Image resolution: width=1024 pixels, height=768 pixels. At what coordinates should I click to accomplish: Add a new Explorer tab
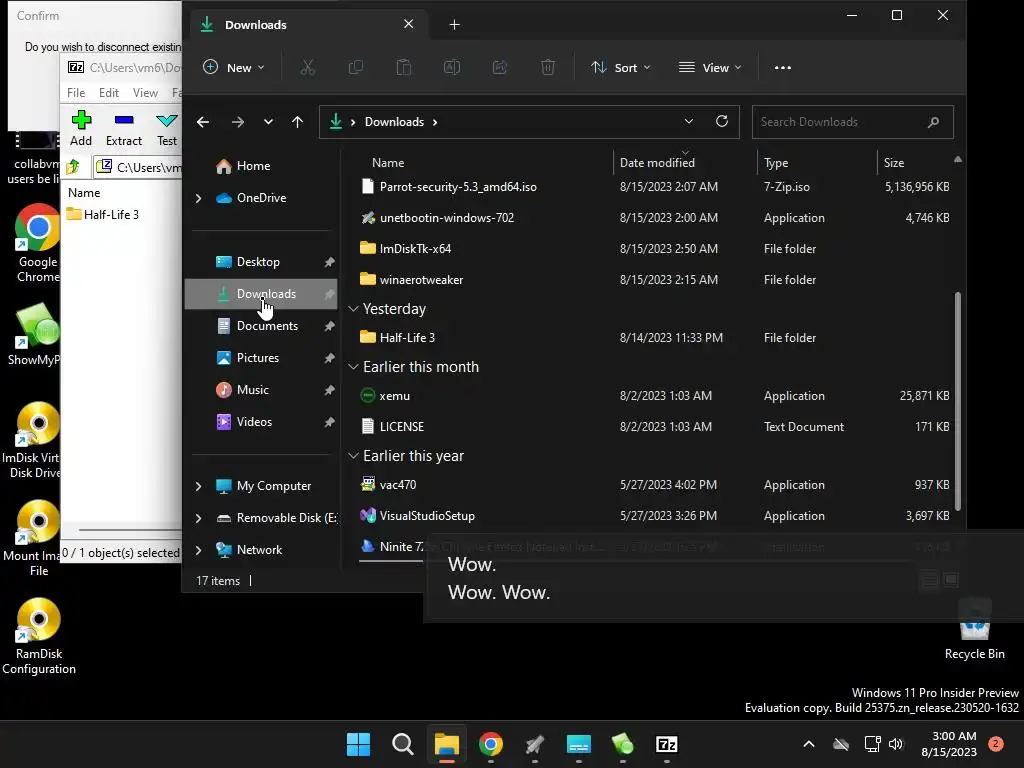[x=455, y=25]
